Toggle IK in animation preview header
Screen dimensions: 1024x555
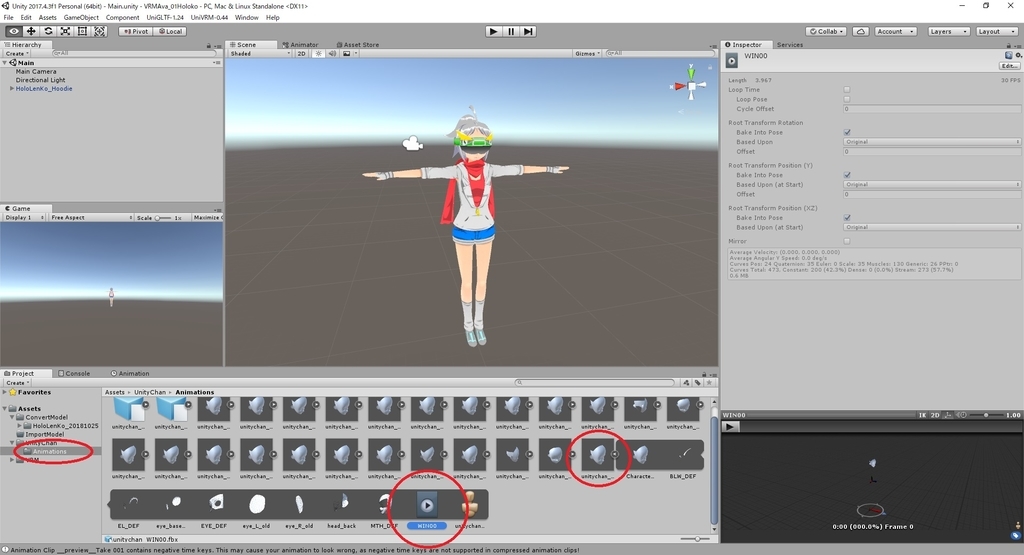[x=922, y=415]
